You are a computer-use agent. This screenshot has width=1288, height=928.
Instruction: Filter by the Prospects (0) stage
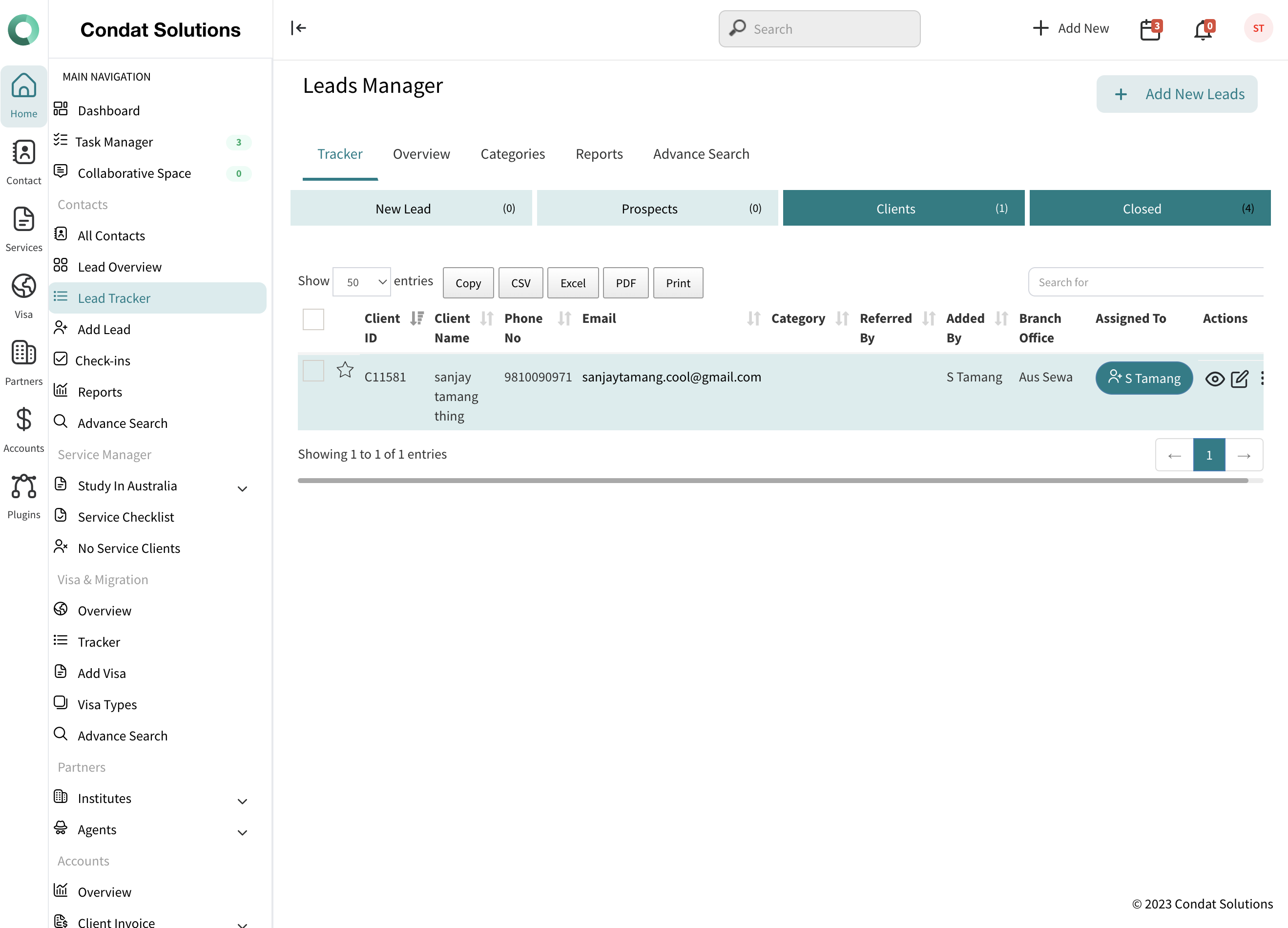click(657, 209)
